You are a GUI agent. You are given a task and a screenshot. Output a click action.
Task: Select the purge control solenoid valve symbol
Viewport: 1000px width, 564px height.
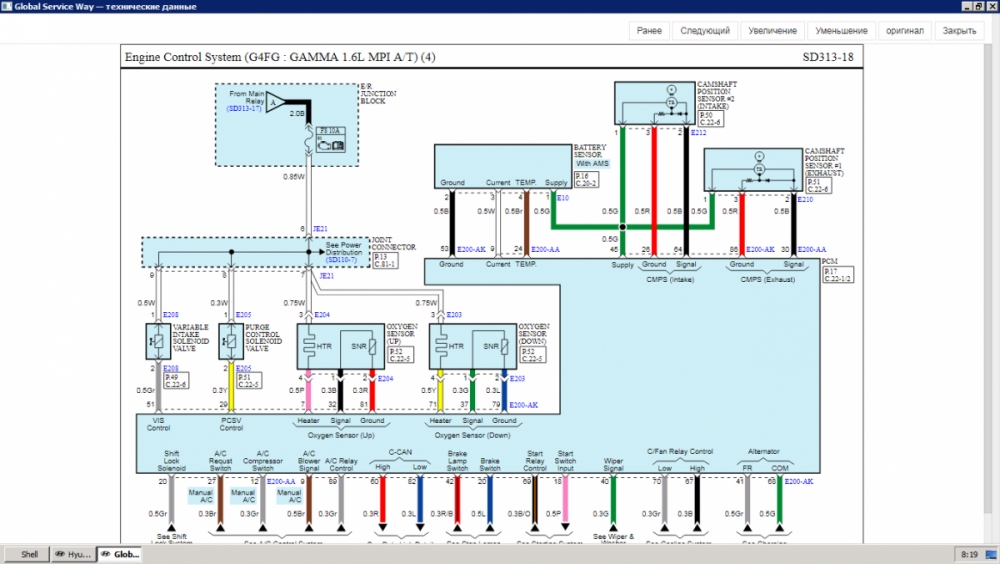[230, 341]
